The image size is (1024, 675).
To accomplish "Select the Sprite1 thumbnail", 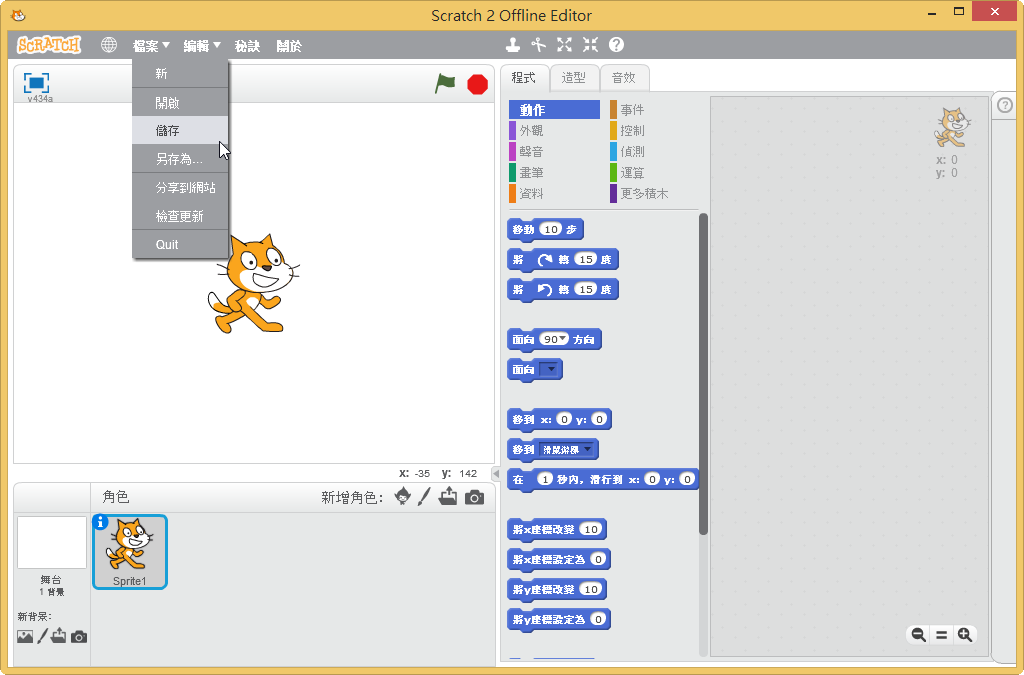I will 130,552.
